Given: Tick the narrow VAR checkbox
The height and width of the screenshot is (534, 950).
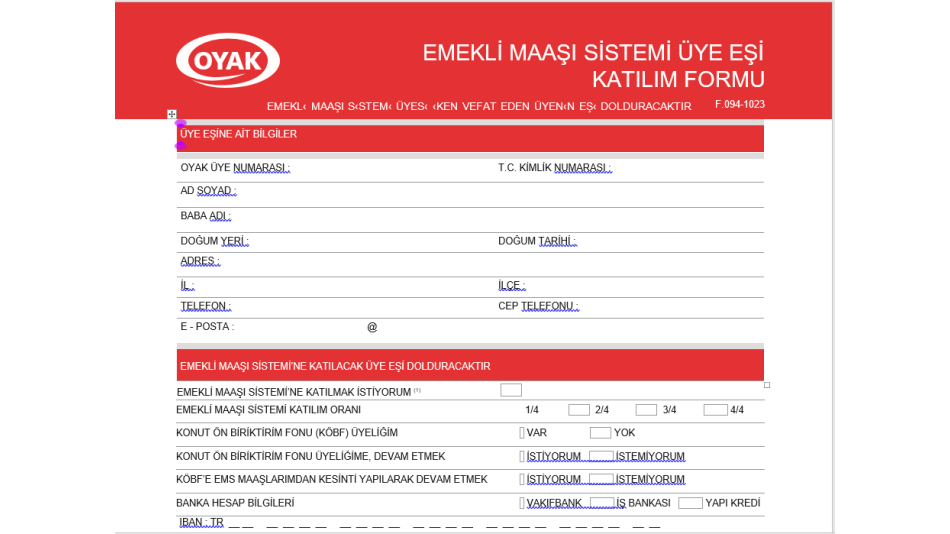Looking at the screenshot, I should tap(522, 433).
